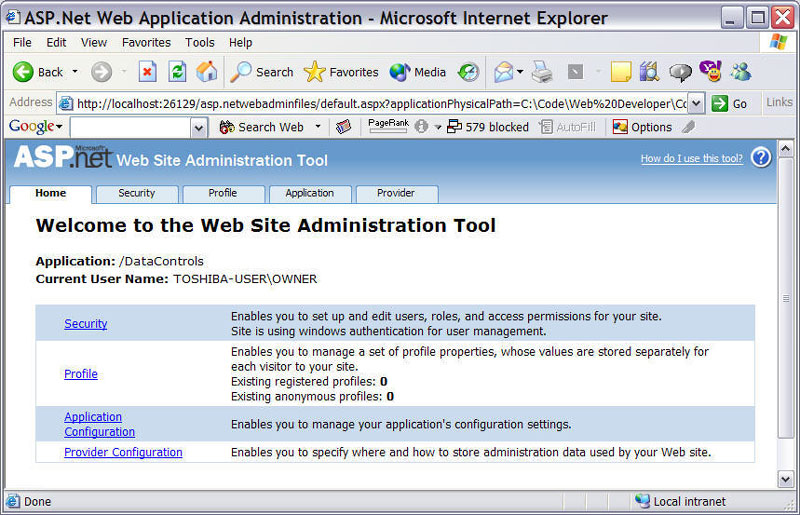Click the AutoFill button
800x515 pixels.
(x=567, y=127)
